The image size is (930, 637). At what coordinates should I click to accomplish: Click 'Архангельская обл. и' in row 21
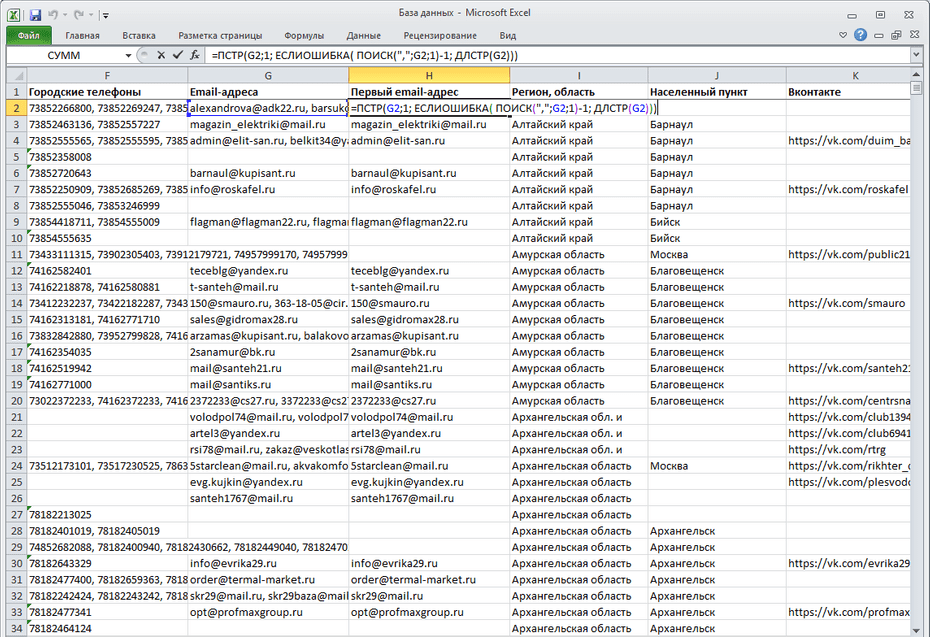click(579, 417)
